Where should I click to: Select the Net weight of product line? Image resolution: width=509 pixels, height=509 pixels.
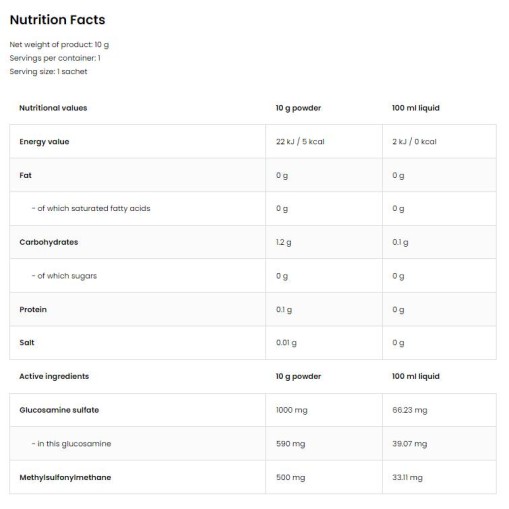click(59, 45)
